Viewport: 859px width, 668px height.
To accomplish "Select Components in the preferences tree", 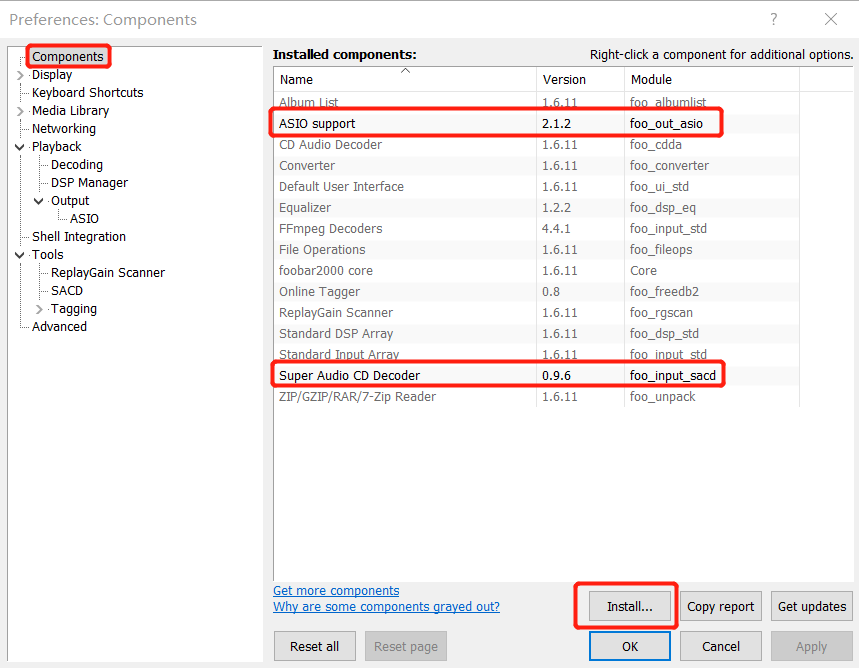I will coord(67,57).
